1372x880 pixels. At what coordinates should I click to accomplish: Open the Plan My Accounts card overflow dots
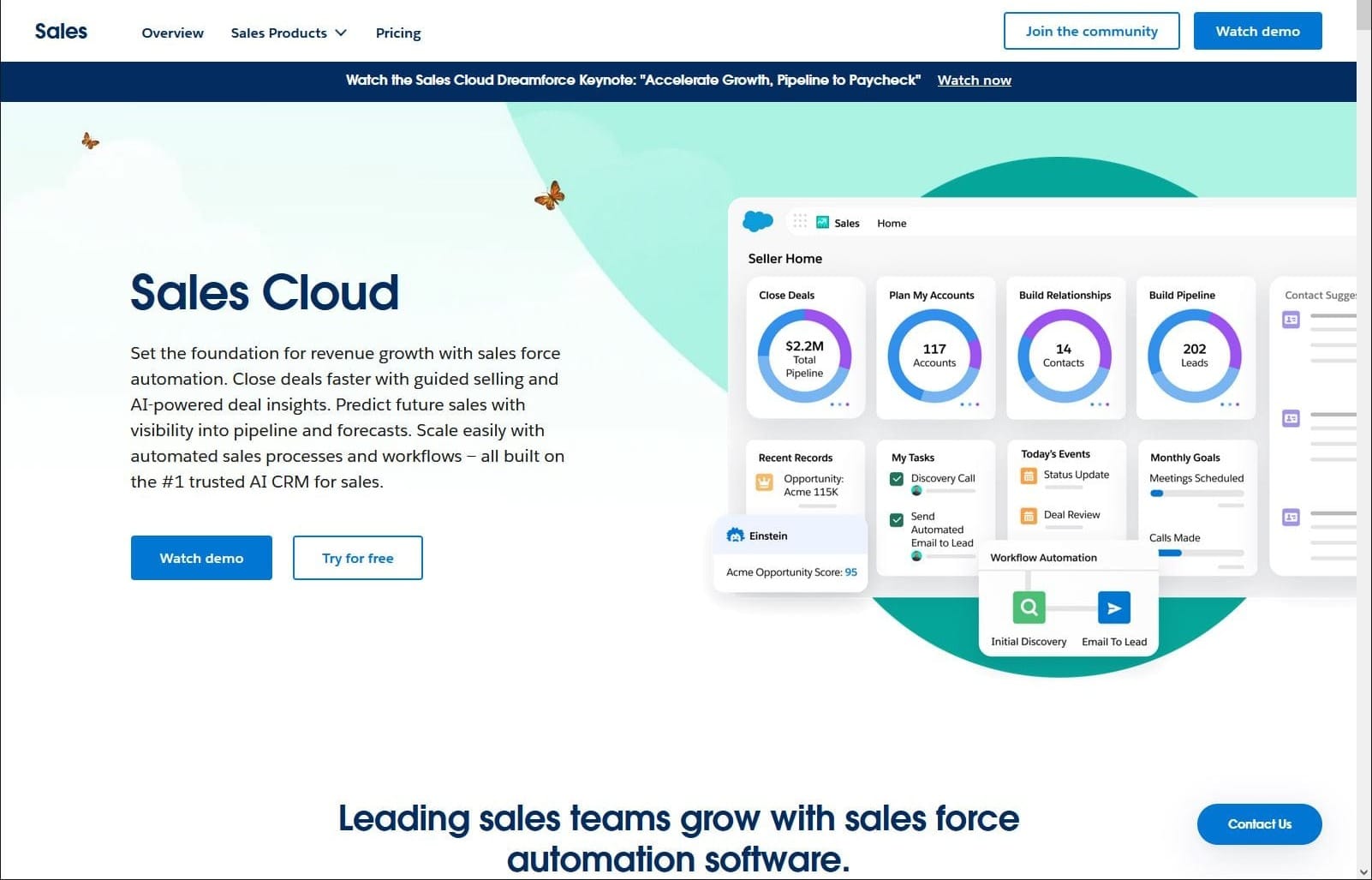(972, 404)
